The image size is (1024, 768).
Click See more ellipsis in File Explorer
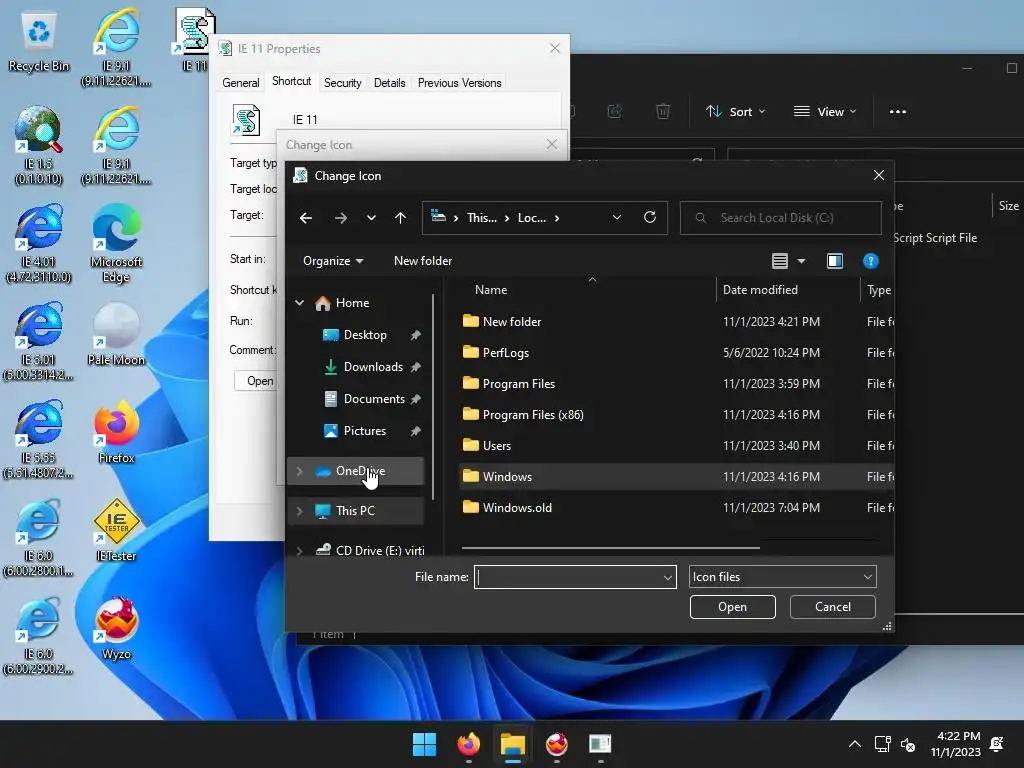click(x=897, y=112)
